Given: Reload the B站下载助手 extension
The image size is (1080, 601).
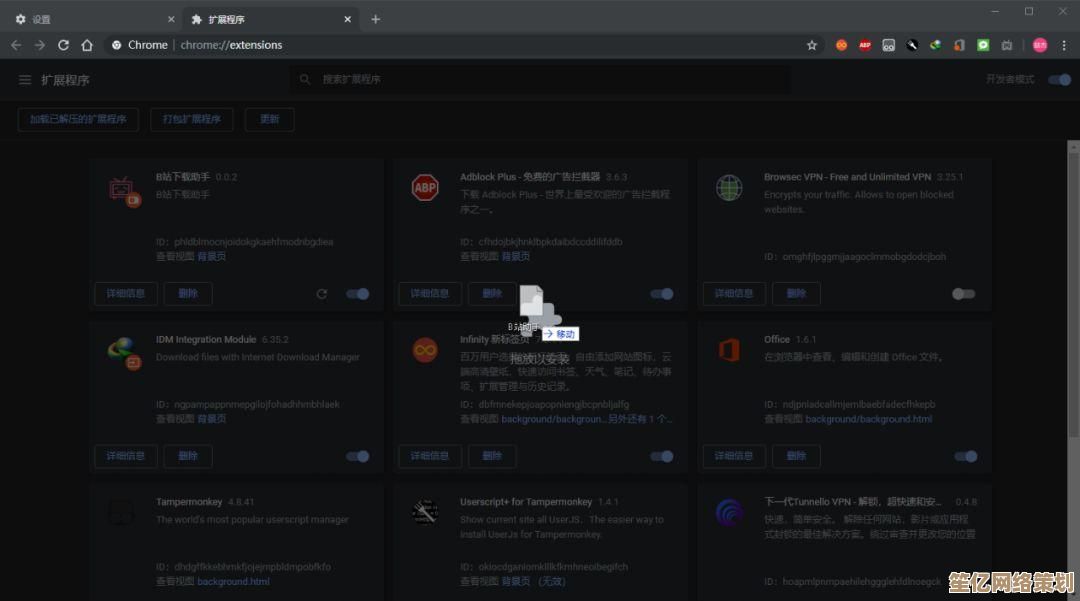Looking at the screenshot, I should [322, 294].
